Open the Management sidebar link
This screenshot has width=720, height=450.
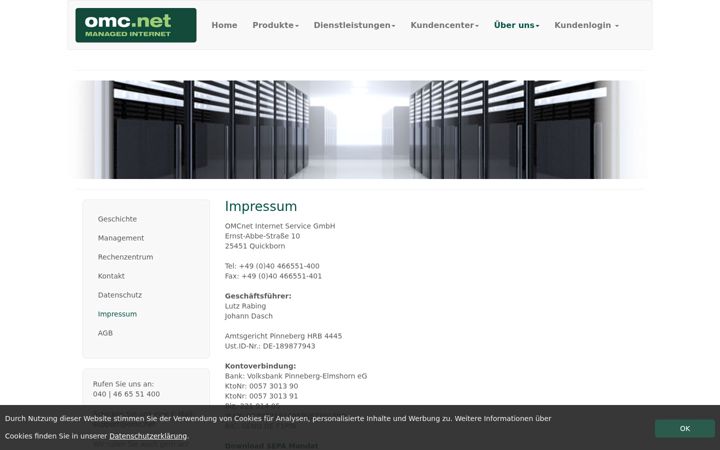point(121,238)
